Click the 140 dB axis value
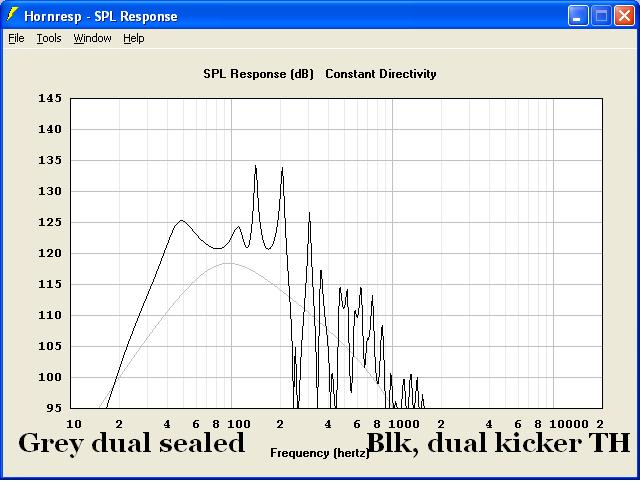Screen dimensions: 640x500 [x=50, y=129]
